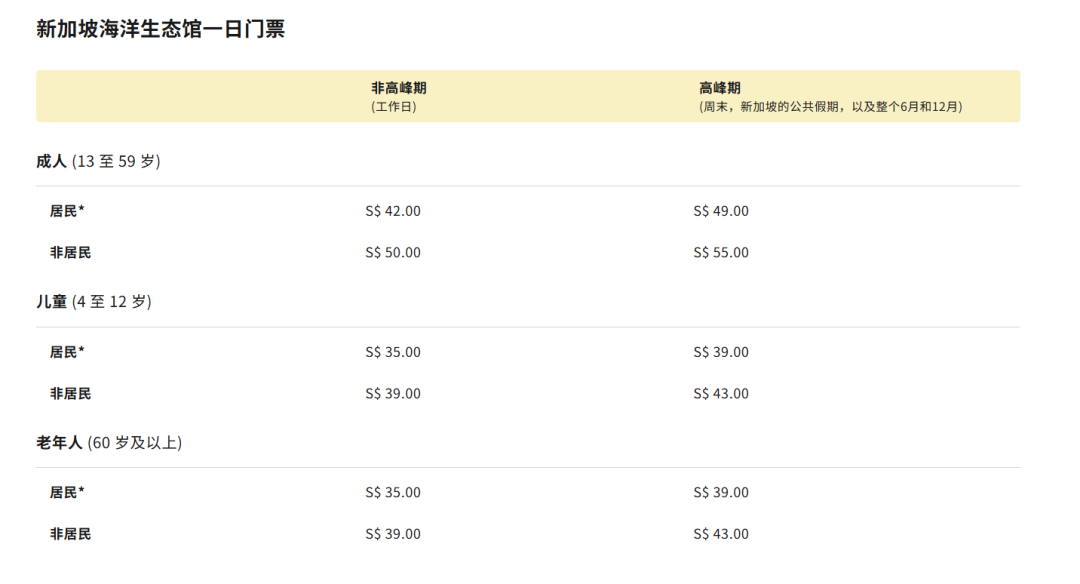Viewport: 1080px width, 584px height.
Task: Click adult non-resident peak price S$ 55.00
Action: click(720, 252)
